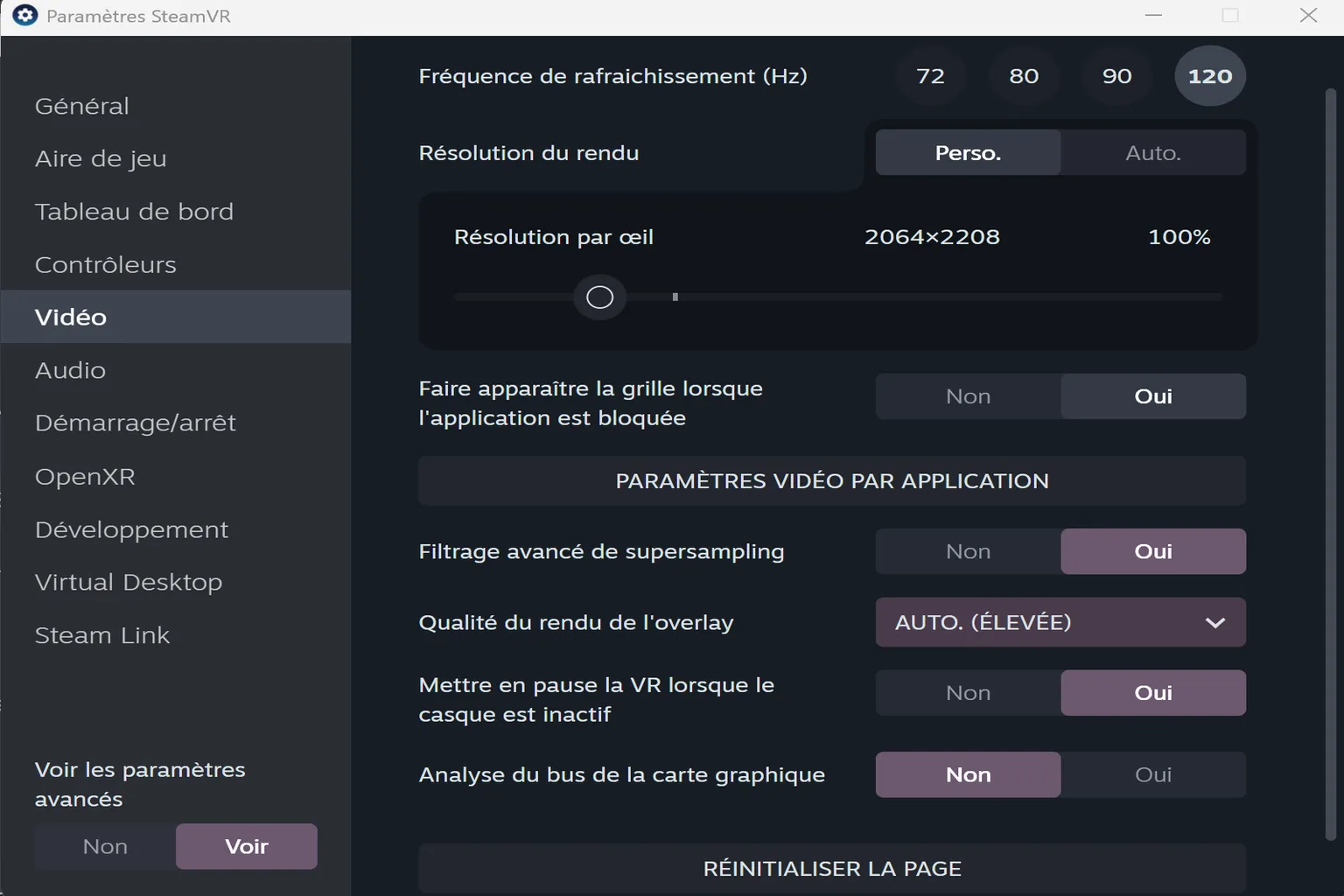This screenshot has width=1344, height=896.
Task: Open the Développement section
Action: [x=175, y=529]
